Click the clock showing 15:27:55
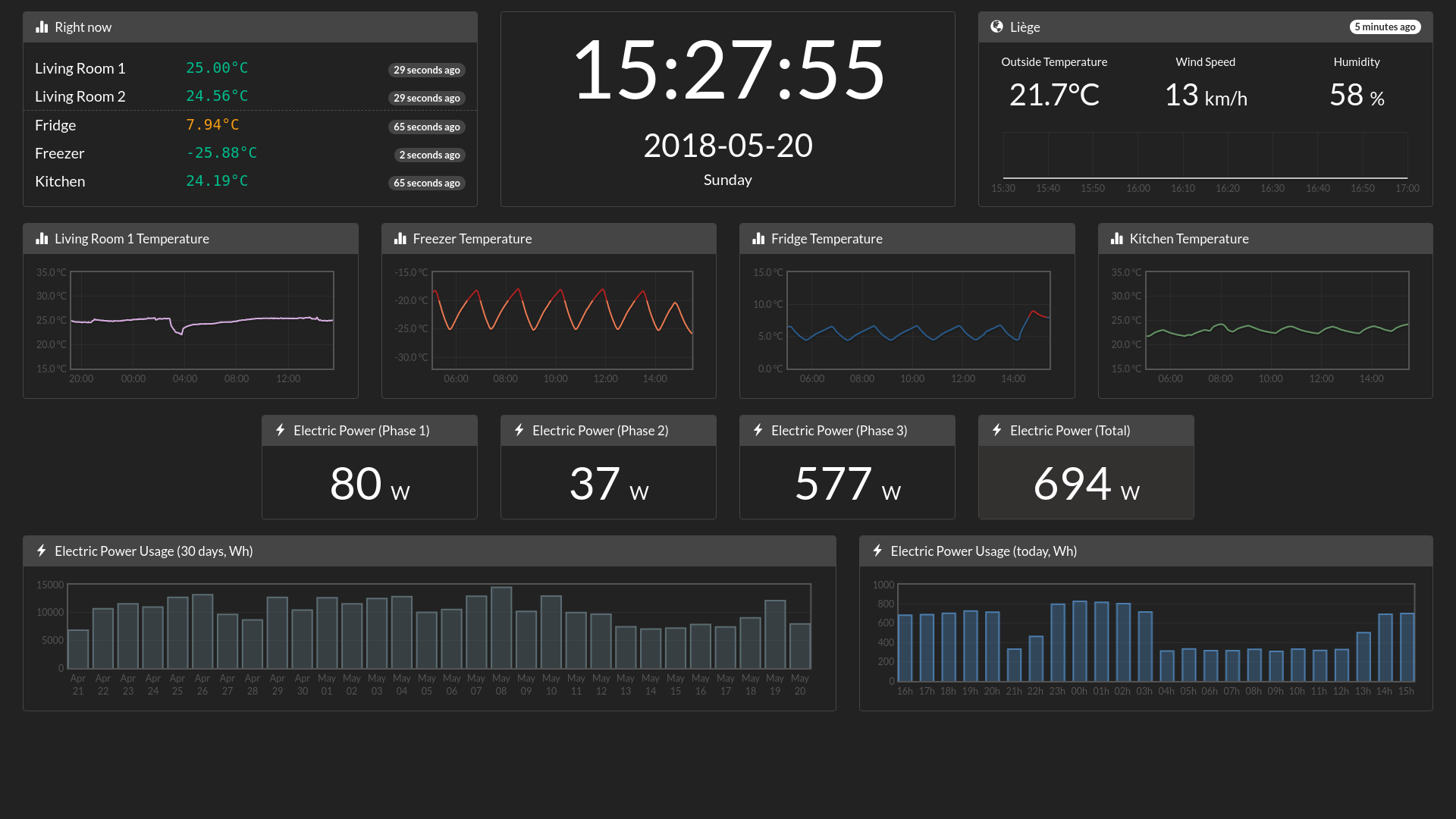This screenshot has width=1456, height=819. [x=727, y=72]
